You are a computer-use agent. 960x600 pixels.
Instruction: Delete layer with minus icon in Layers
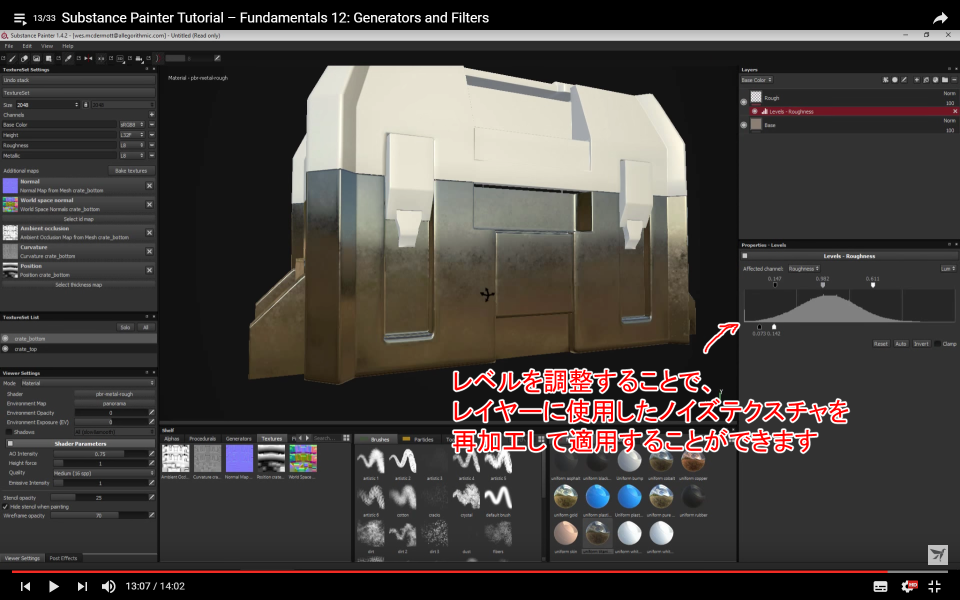tap(954, 80)
